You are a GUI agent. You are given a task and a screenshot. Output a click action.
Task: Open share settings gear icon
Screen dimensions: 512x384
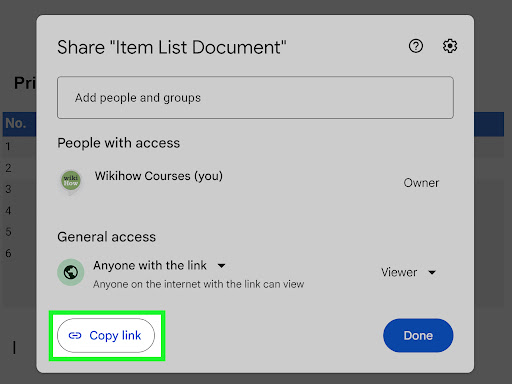coord(450,46)
